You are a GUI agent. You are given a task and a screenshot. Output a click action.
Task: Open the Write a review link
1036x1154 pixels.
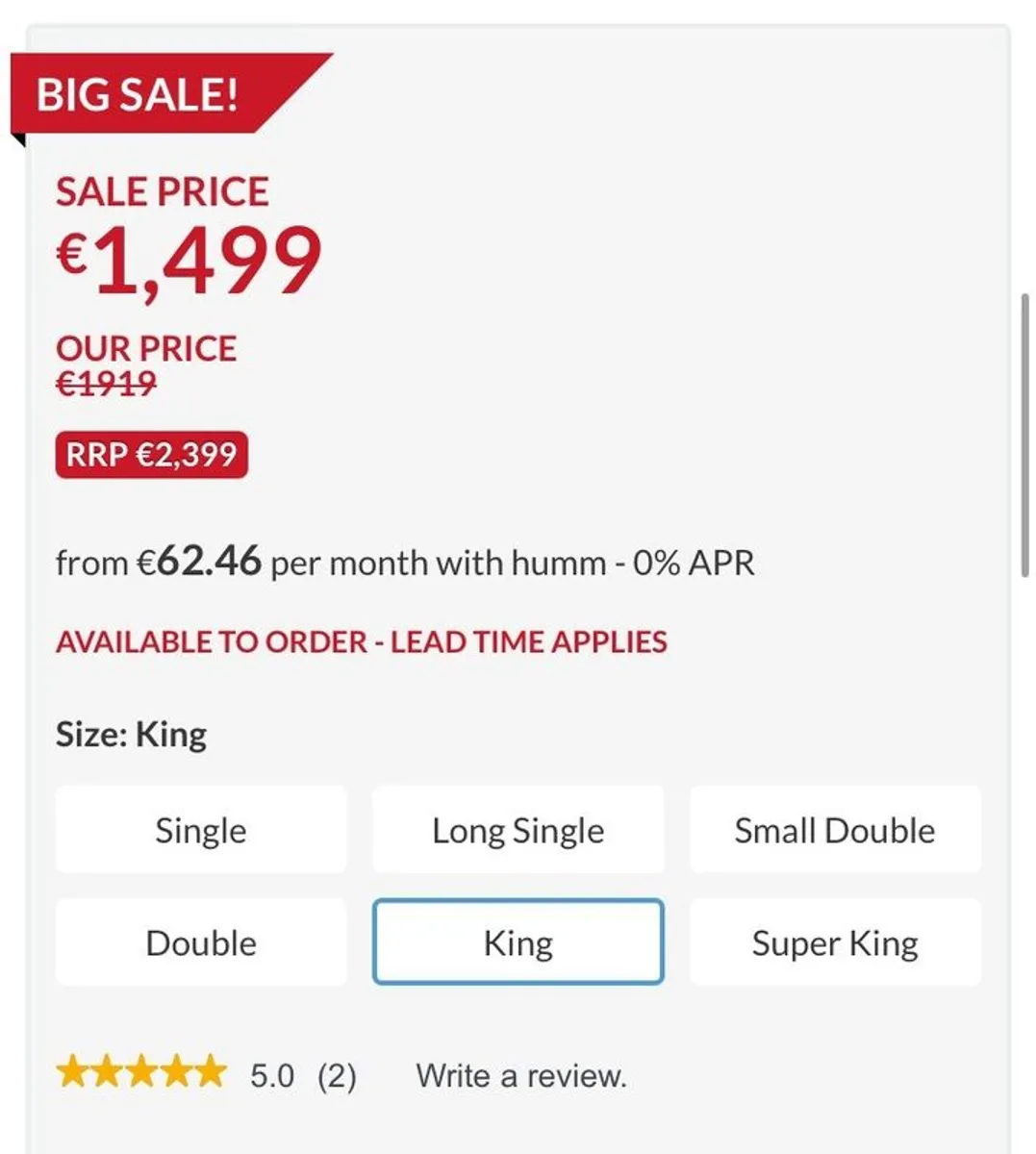click(x=520, y=1075)
